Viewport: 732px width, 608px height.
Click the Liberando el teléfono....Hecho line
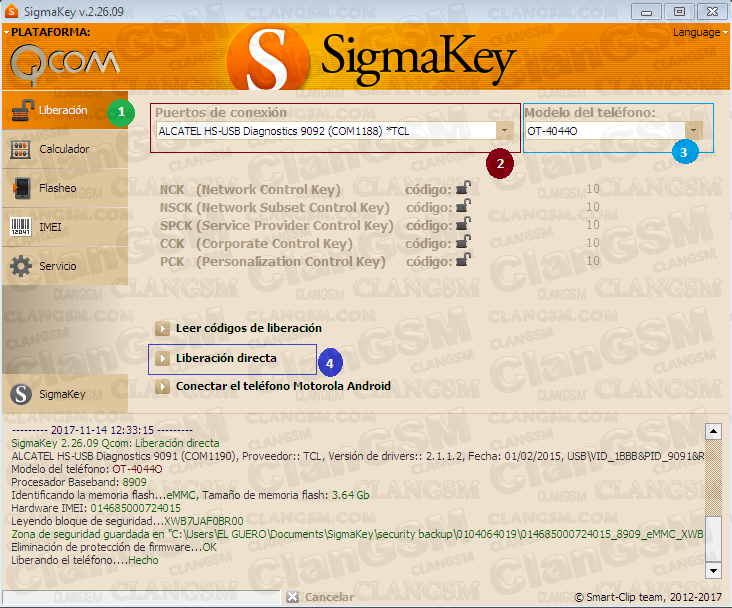click(85, 560)
